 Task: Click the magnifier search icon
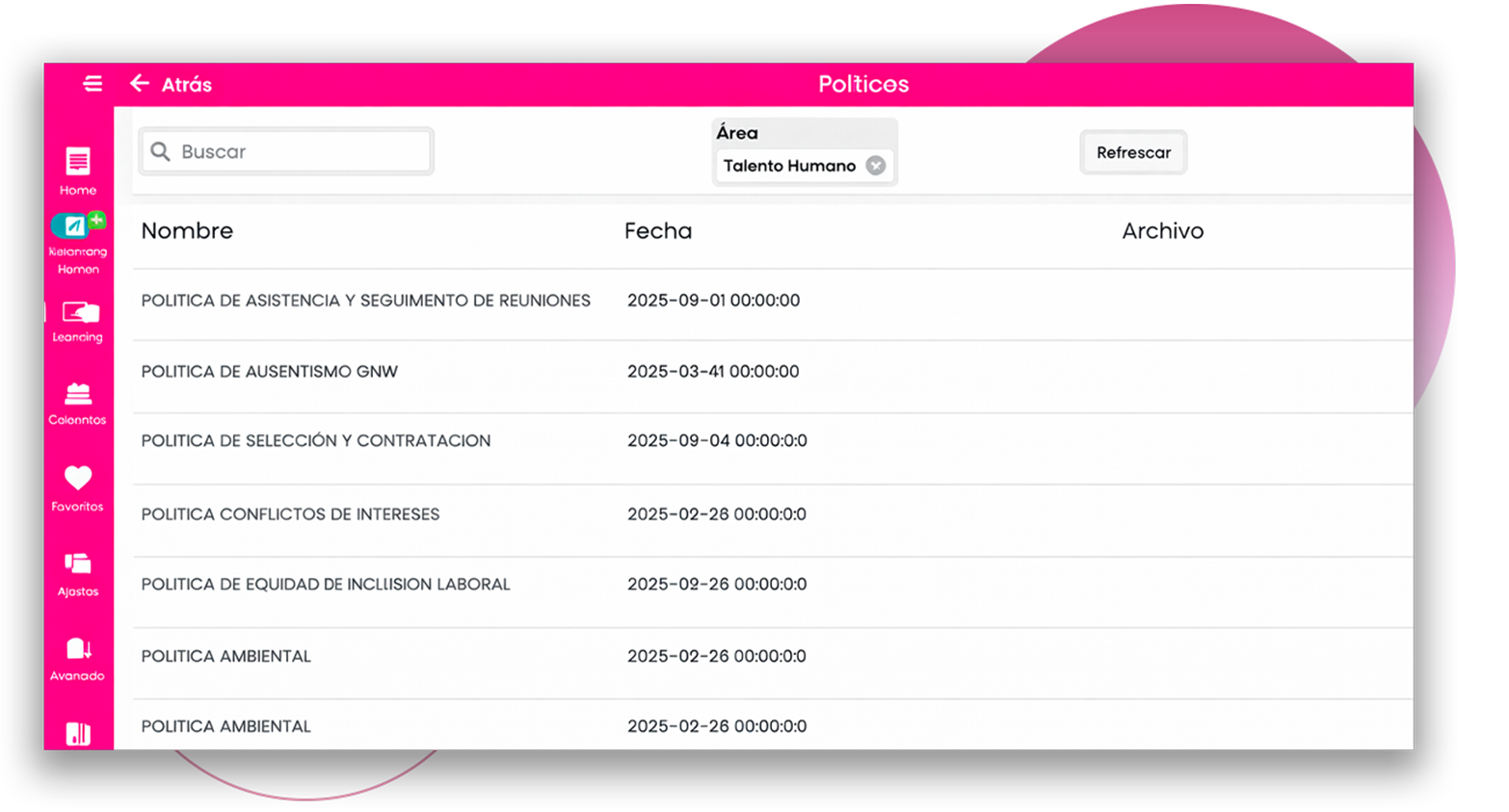tap(161, 152)
